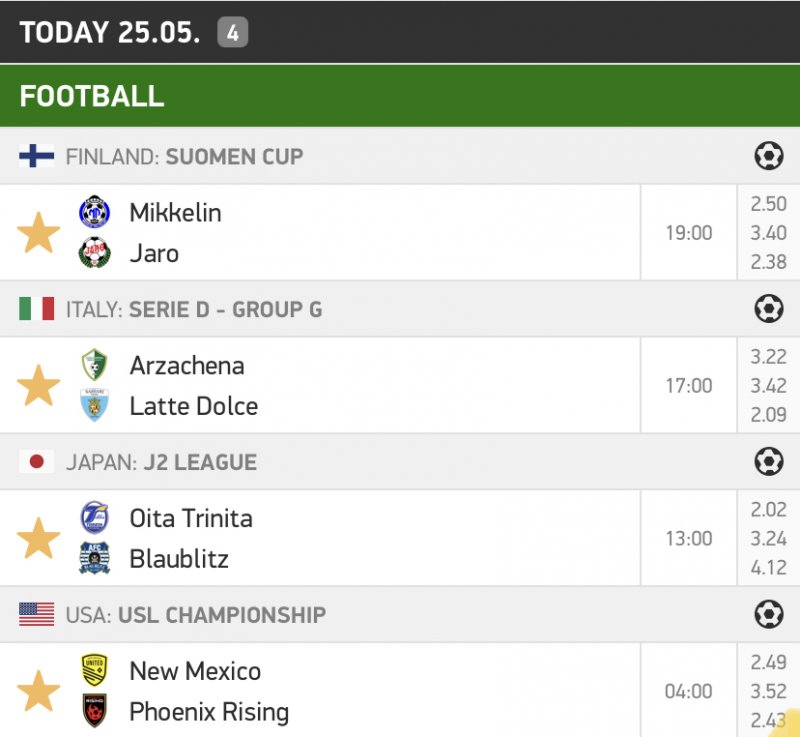Toggle favorite star for Mikkelin vs Jaro
This screenshot has height=737, width=800.
39,233
